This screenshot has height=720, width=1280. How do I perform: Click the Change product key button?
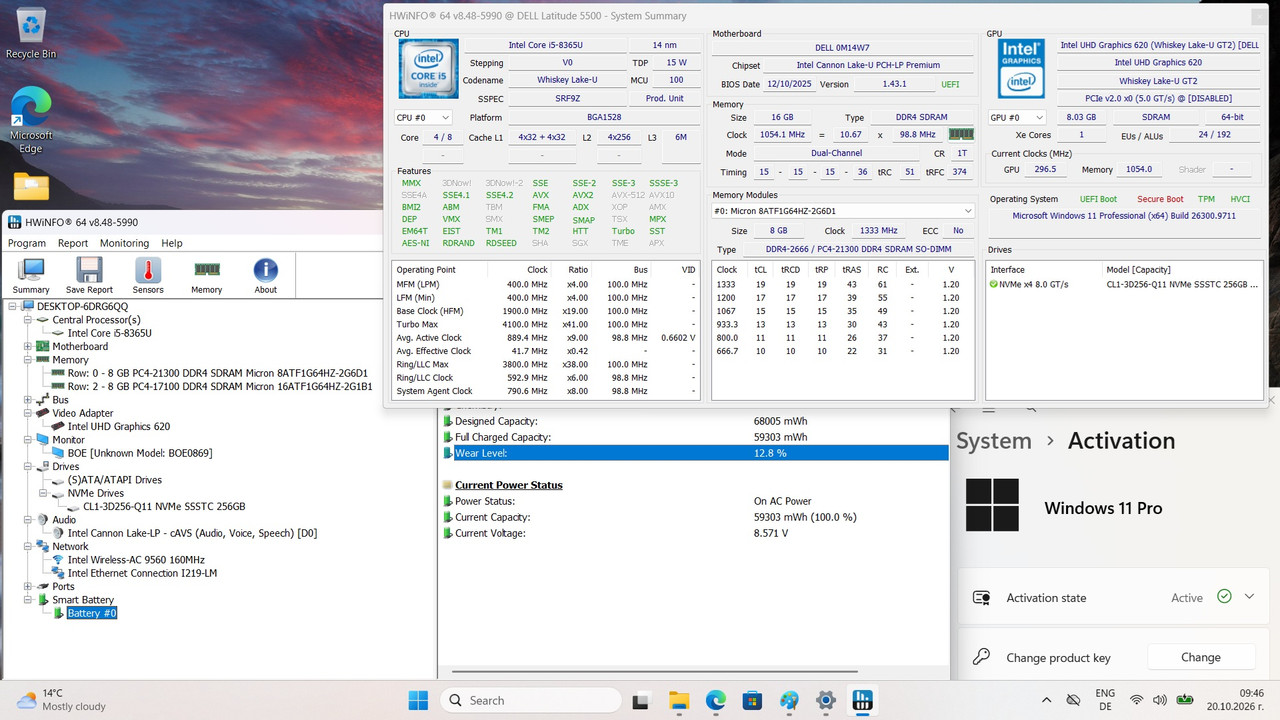click(x=1200, y=657)
